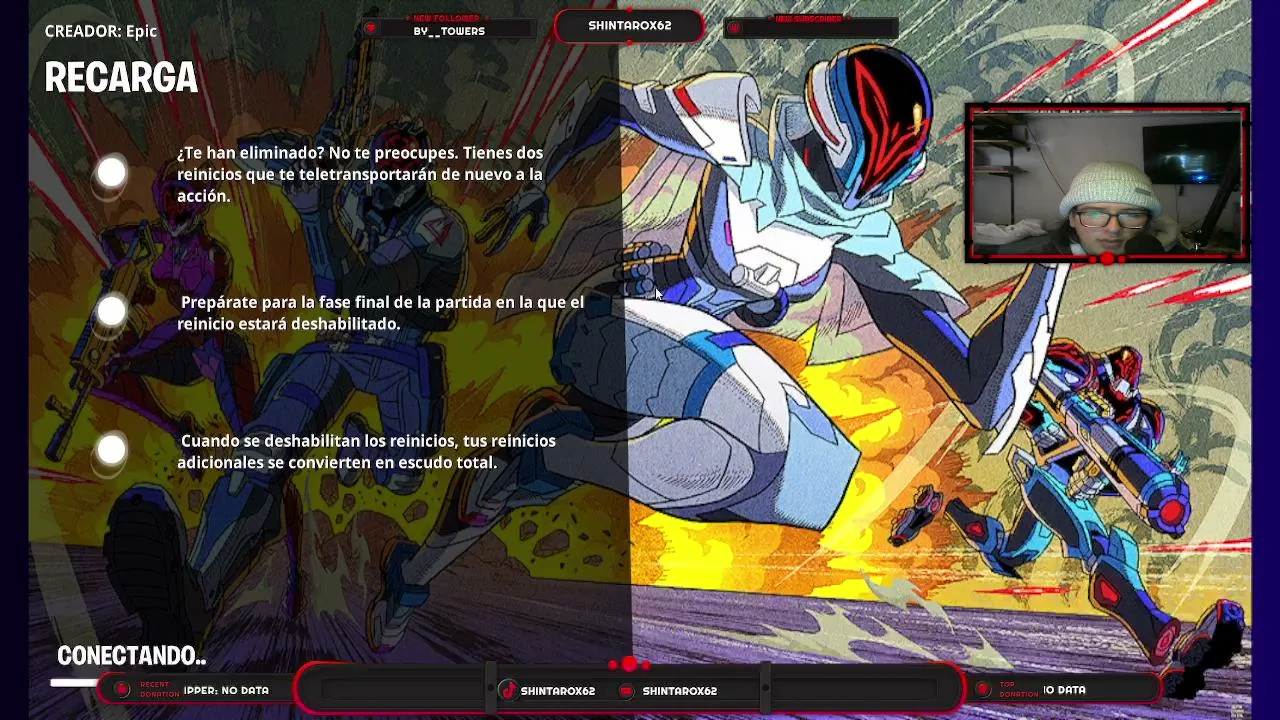
Task: Click the YouTube icon beside SHINTAROX62
Action: tap(627, 691)
